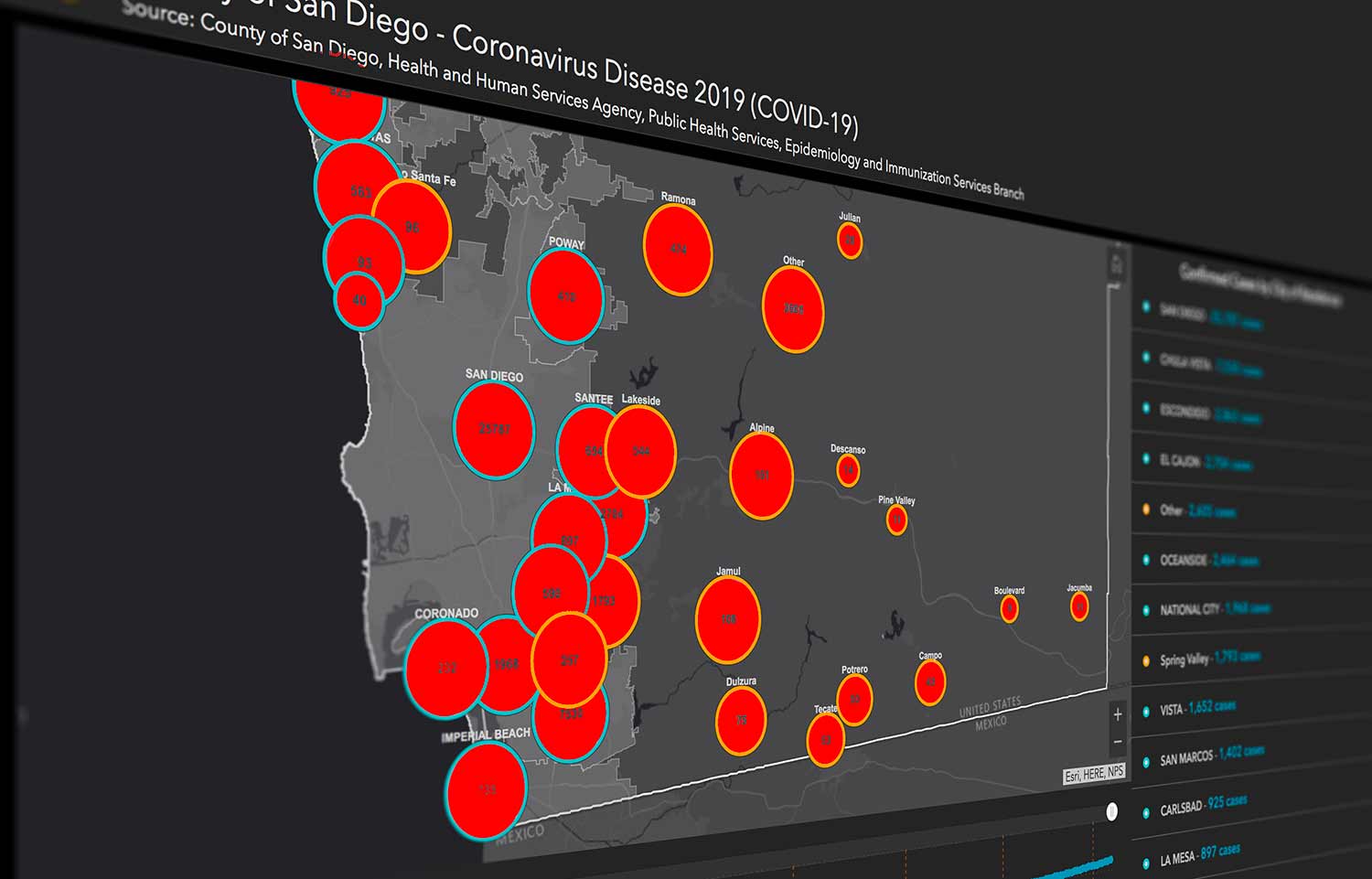Select the Julian case marker

[850, 241]
